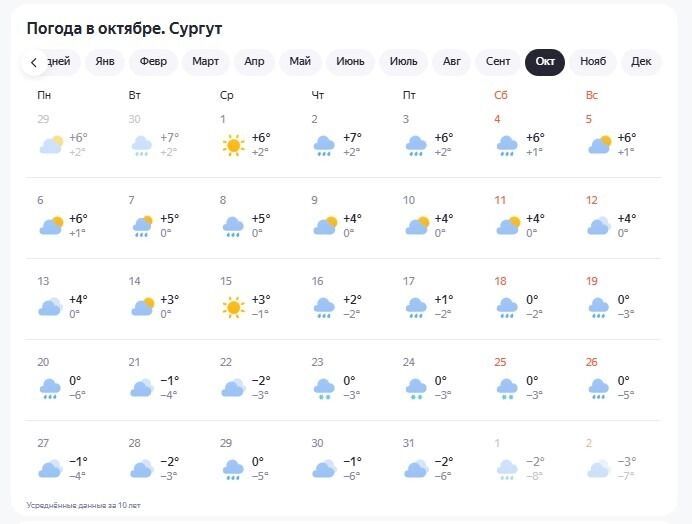Select the Окт month tab
Image resolution: width=692 pixels, height=524 pixels.
[x=545, y=62]
